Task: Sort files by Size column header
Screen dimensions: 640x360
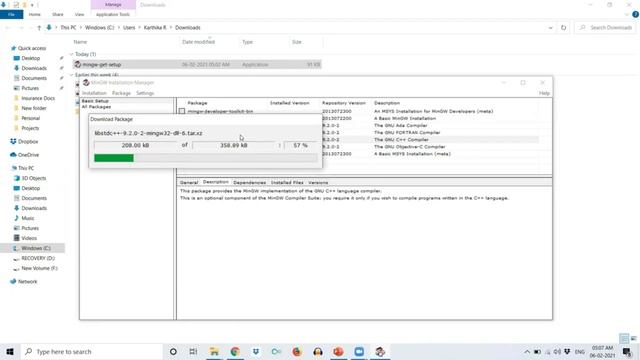Action: coord(297,42)
